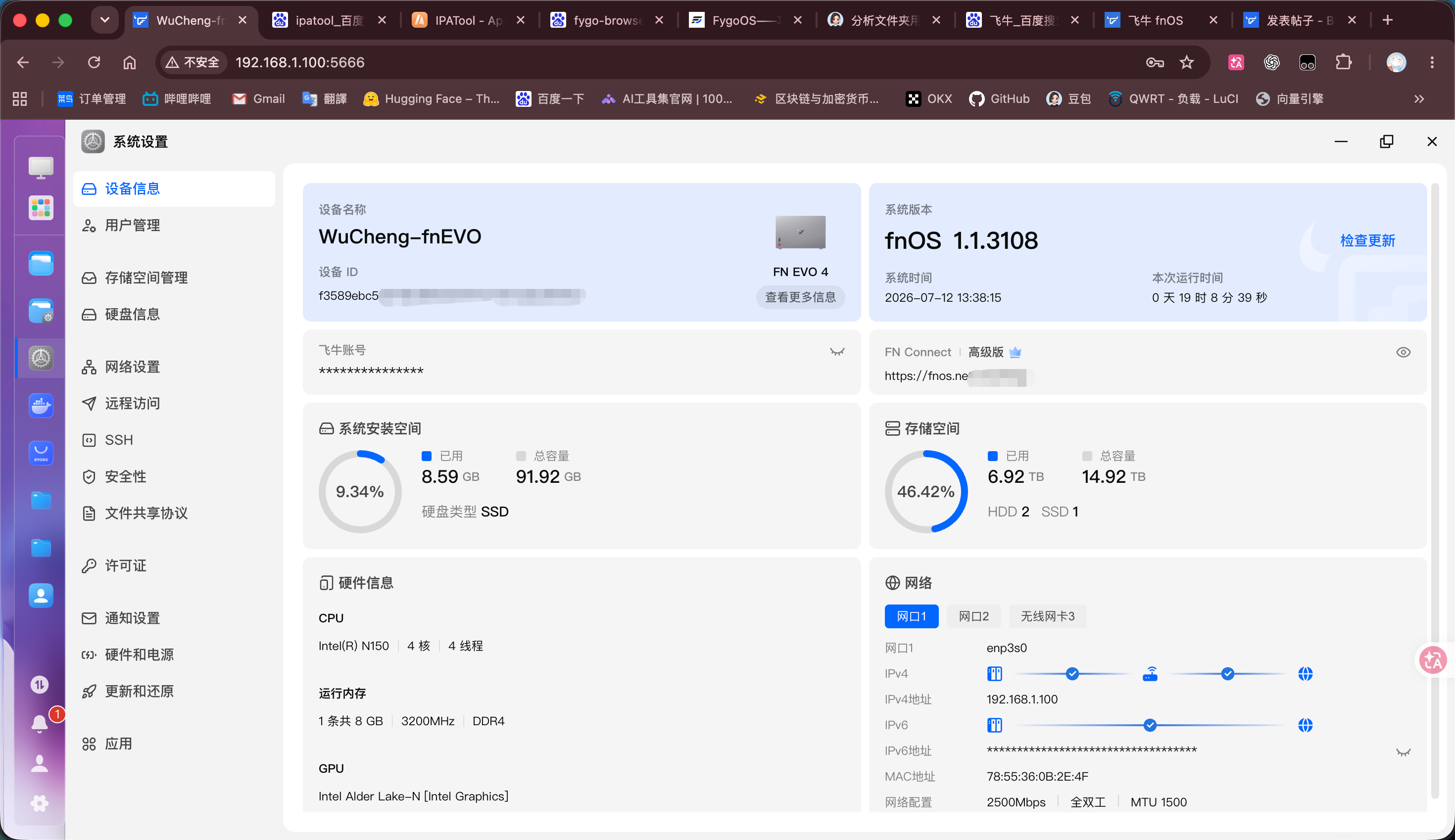1455x840 pixels.
Task: Switch to 网口2 network tab
Action: 973,616
